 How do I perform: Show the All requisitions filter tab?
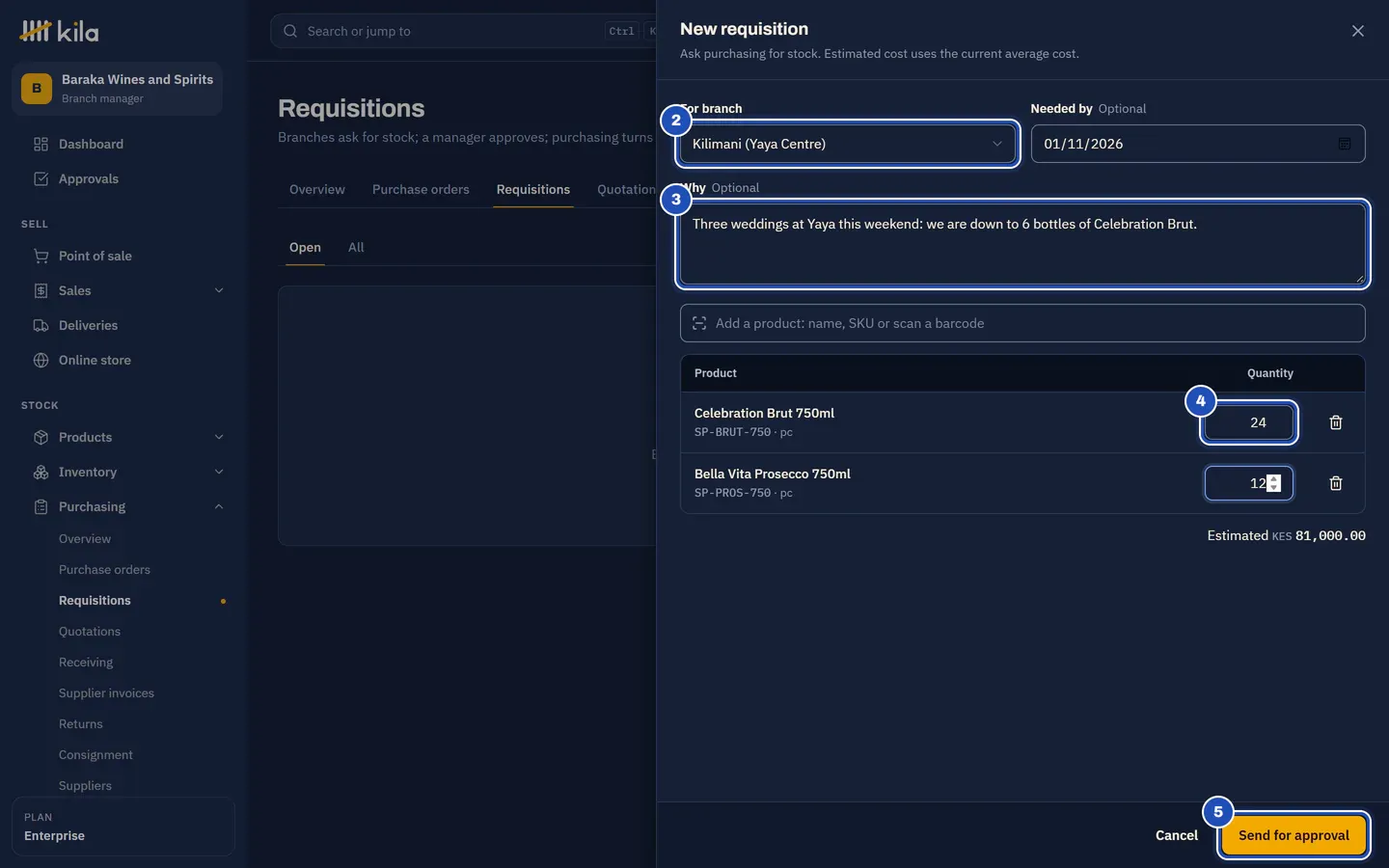tap(356, 247)
